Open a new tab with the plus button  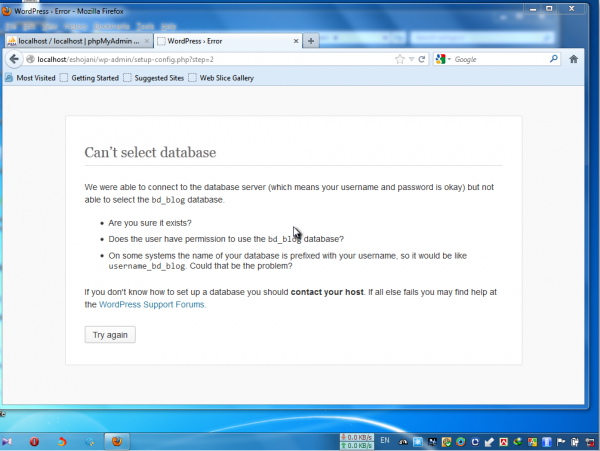[x=311, y=41]
